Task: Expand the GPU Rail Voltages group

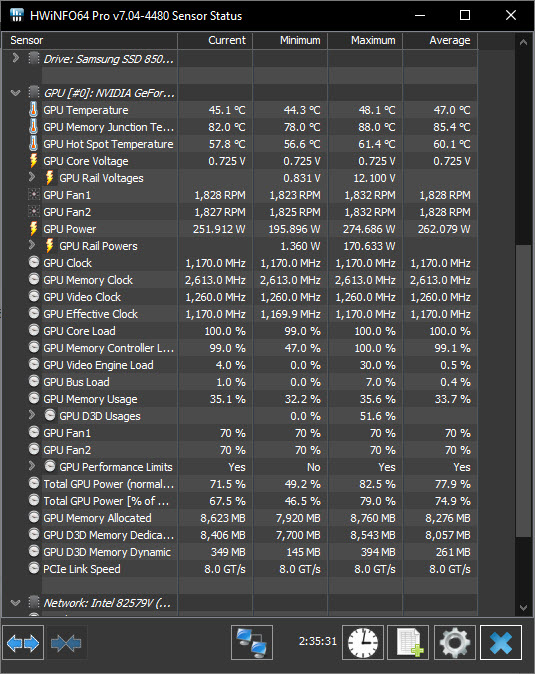Action: [31, 177]
